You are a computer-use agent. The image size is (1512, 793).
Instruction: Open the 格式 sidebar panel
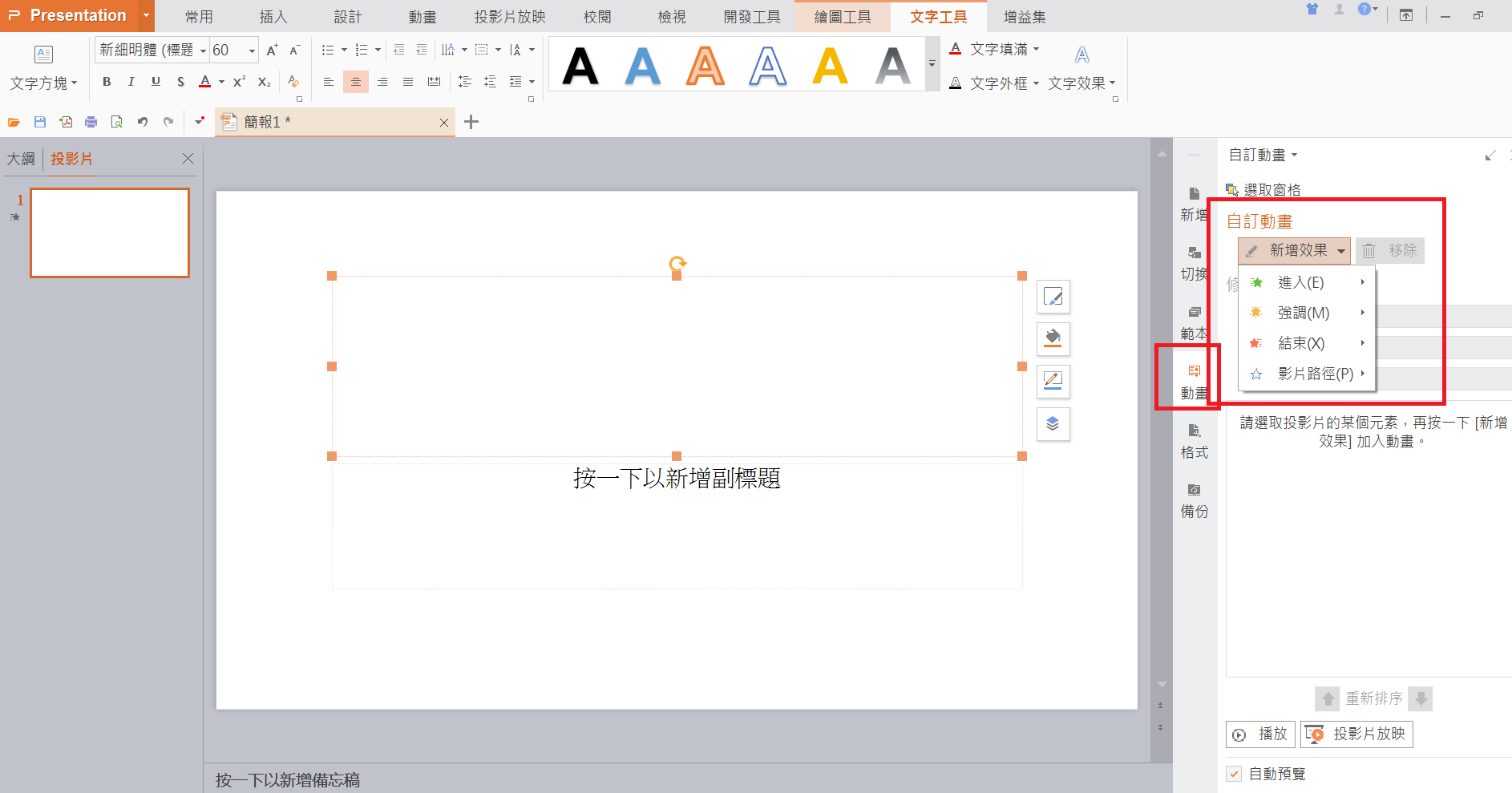[x=1195, y=441]
